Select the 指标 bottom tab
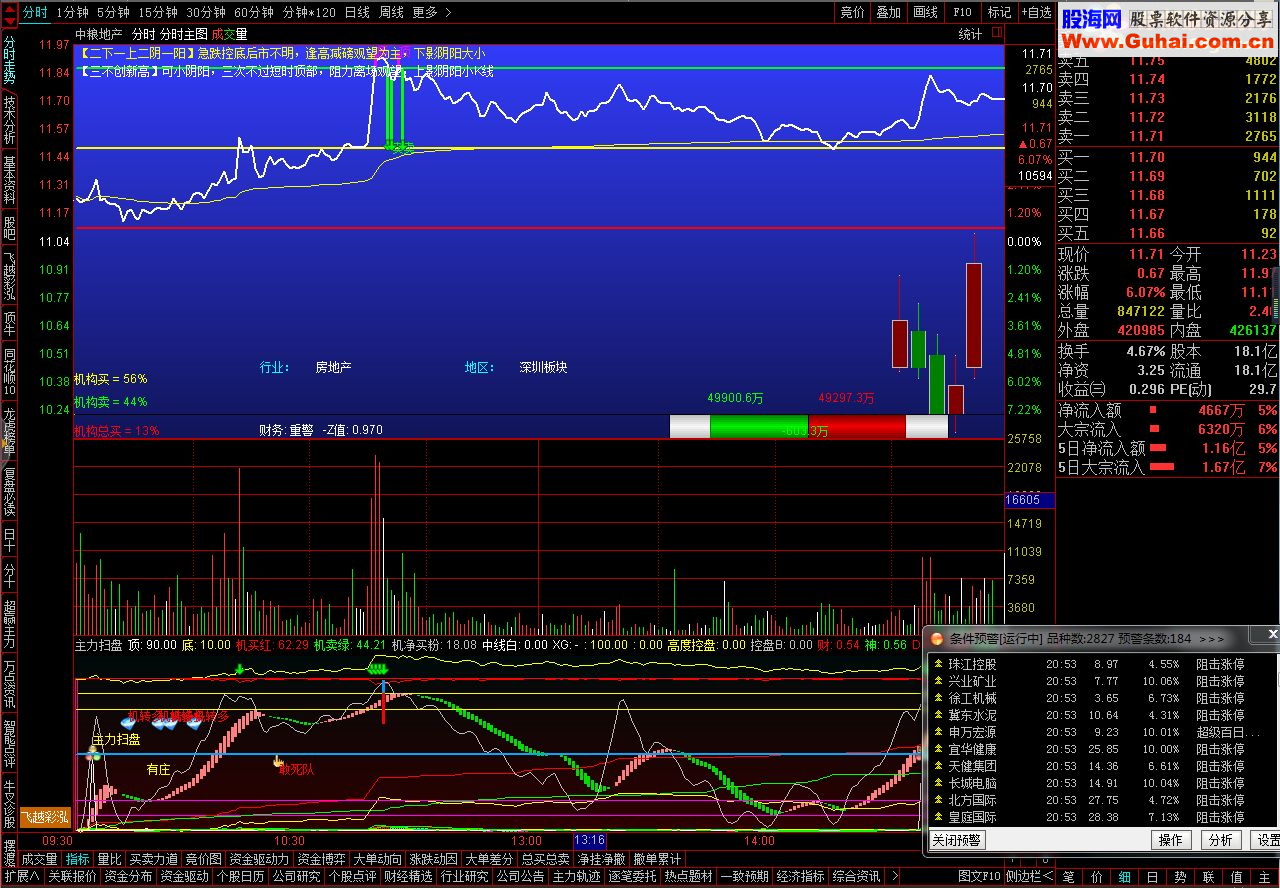The image size is (1280, 888). coord(78,859)
